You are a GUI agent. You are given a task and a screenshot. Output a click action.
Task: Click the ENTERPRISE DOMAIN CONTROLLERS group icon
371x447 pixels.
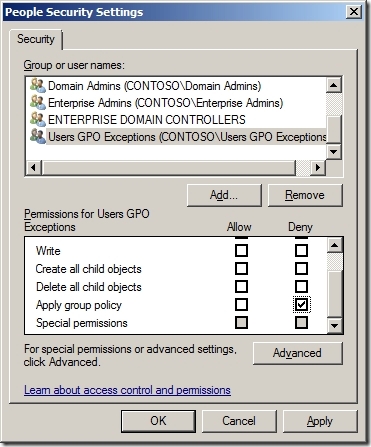click(38, 119)
